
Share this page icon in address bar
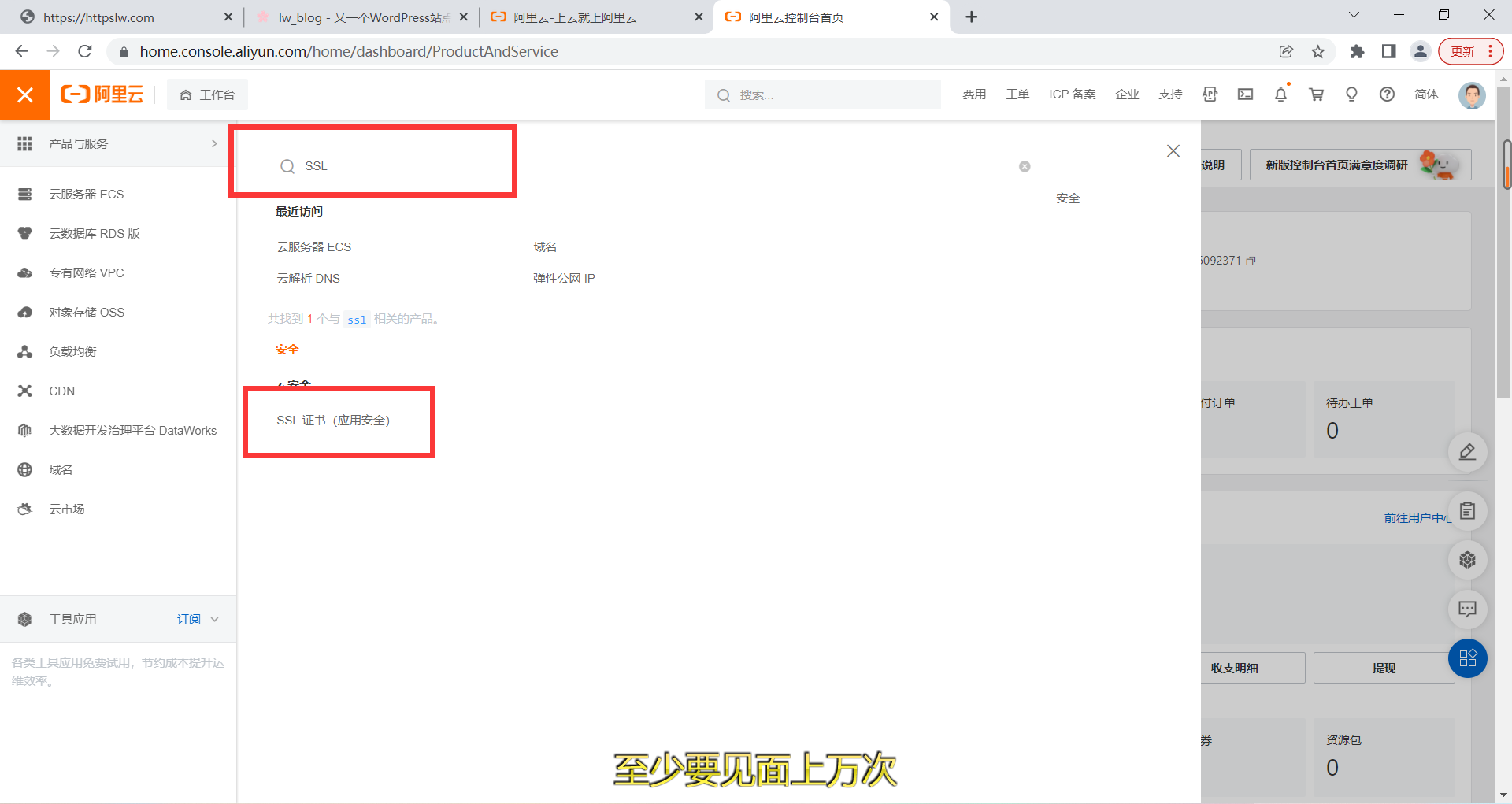(x=1286, y=51)
